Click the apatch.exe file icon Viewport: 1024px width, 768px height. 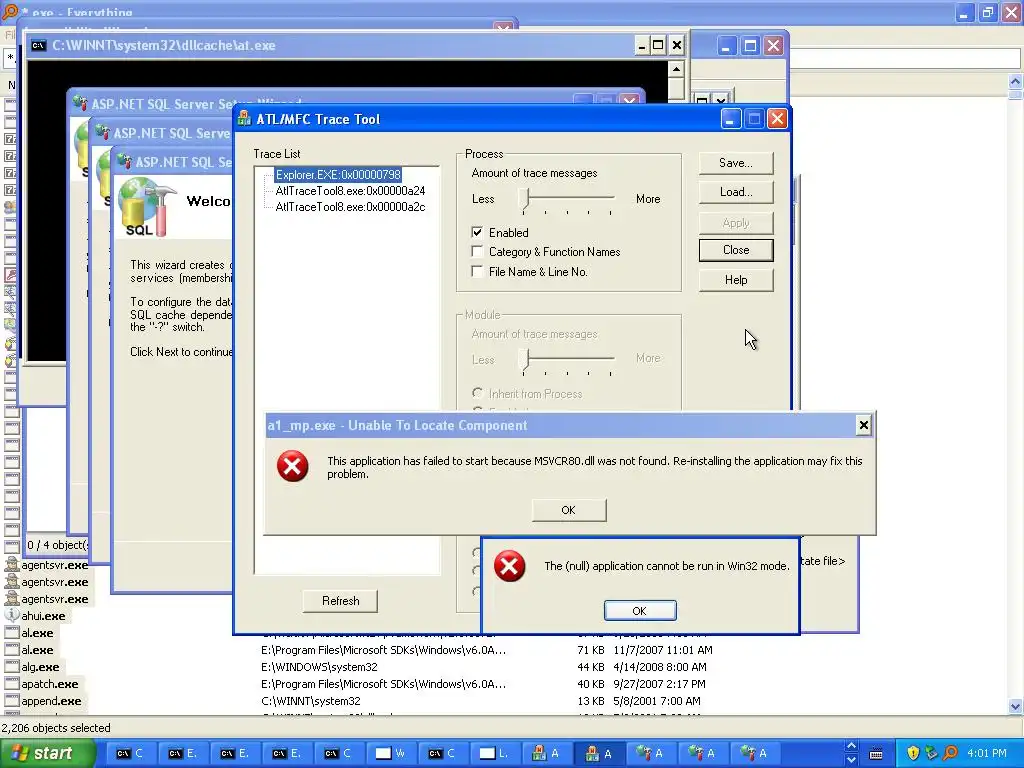12,684
